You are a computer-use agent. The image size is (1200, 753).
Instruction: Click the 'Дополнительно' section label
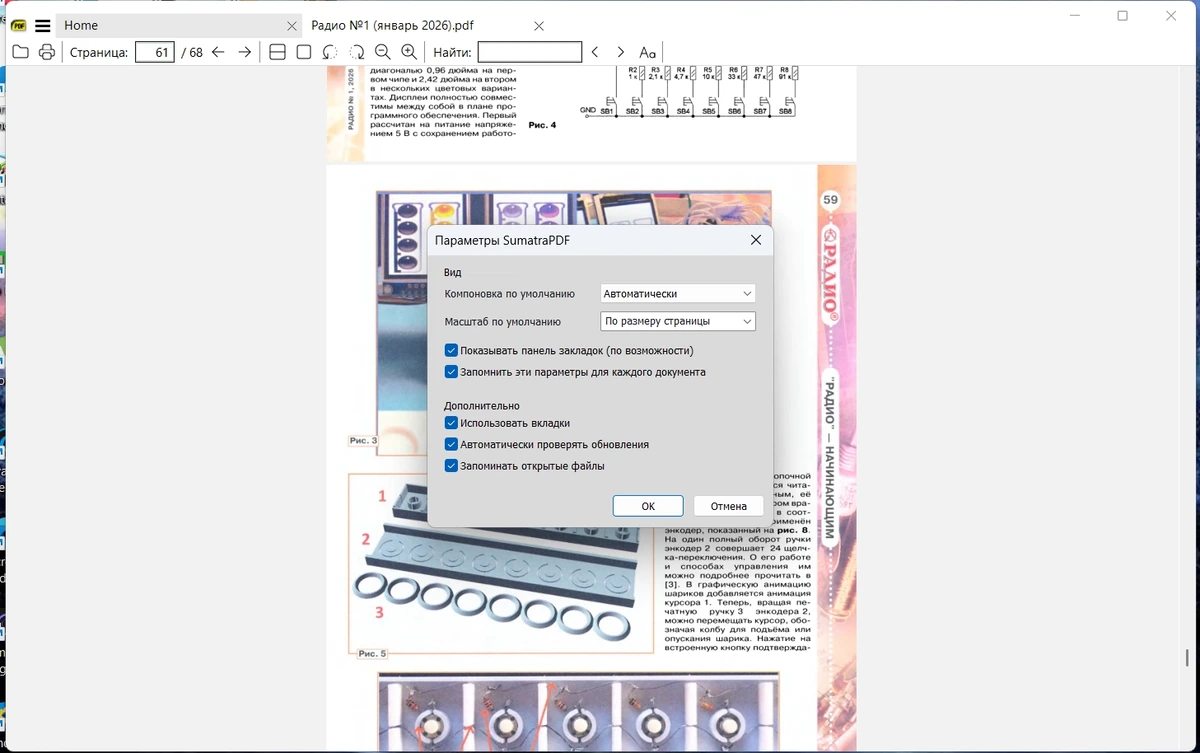pyautogui.click(x=482, y=406)
